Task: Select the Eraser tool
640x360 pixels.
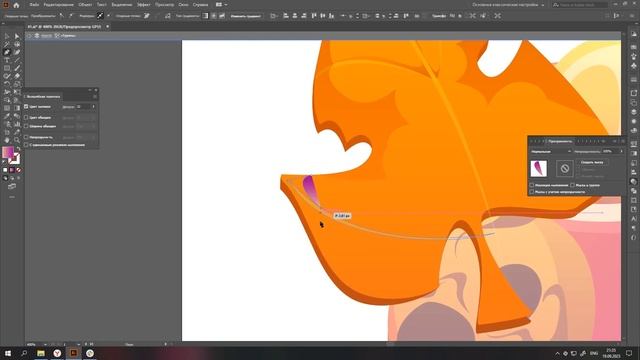Action: (17, 76)
